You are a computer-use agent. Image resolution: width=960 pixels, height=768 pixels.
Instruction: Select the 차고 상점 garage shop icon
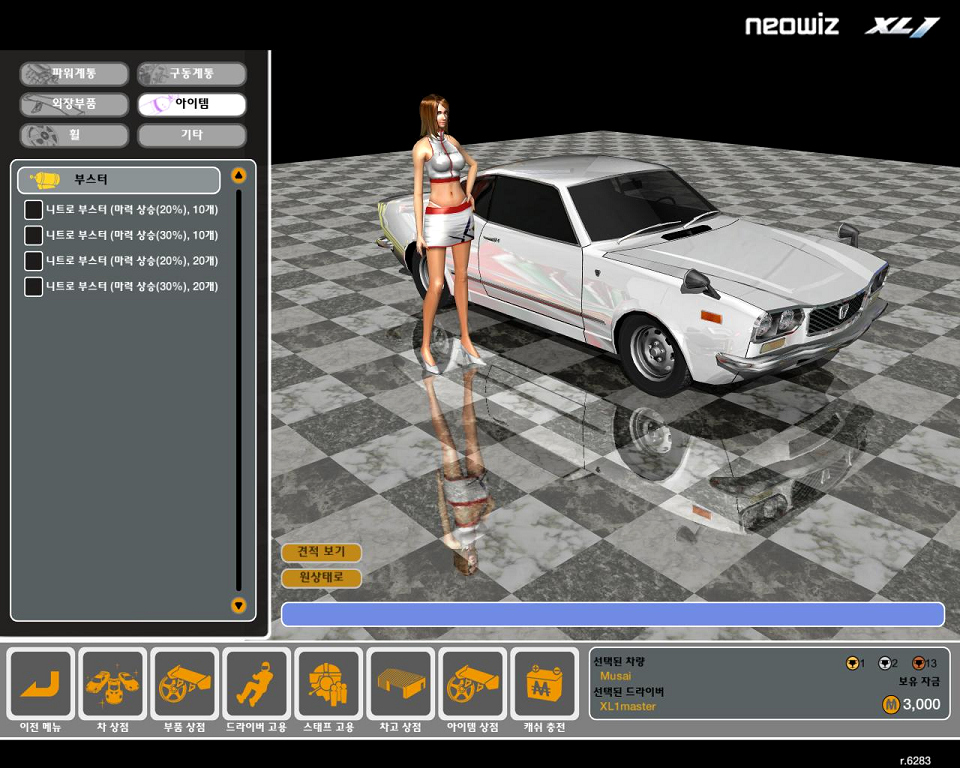401,685
